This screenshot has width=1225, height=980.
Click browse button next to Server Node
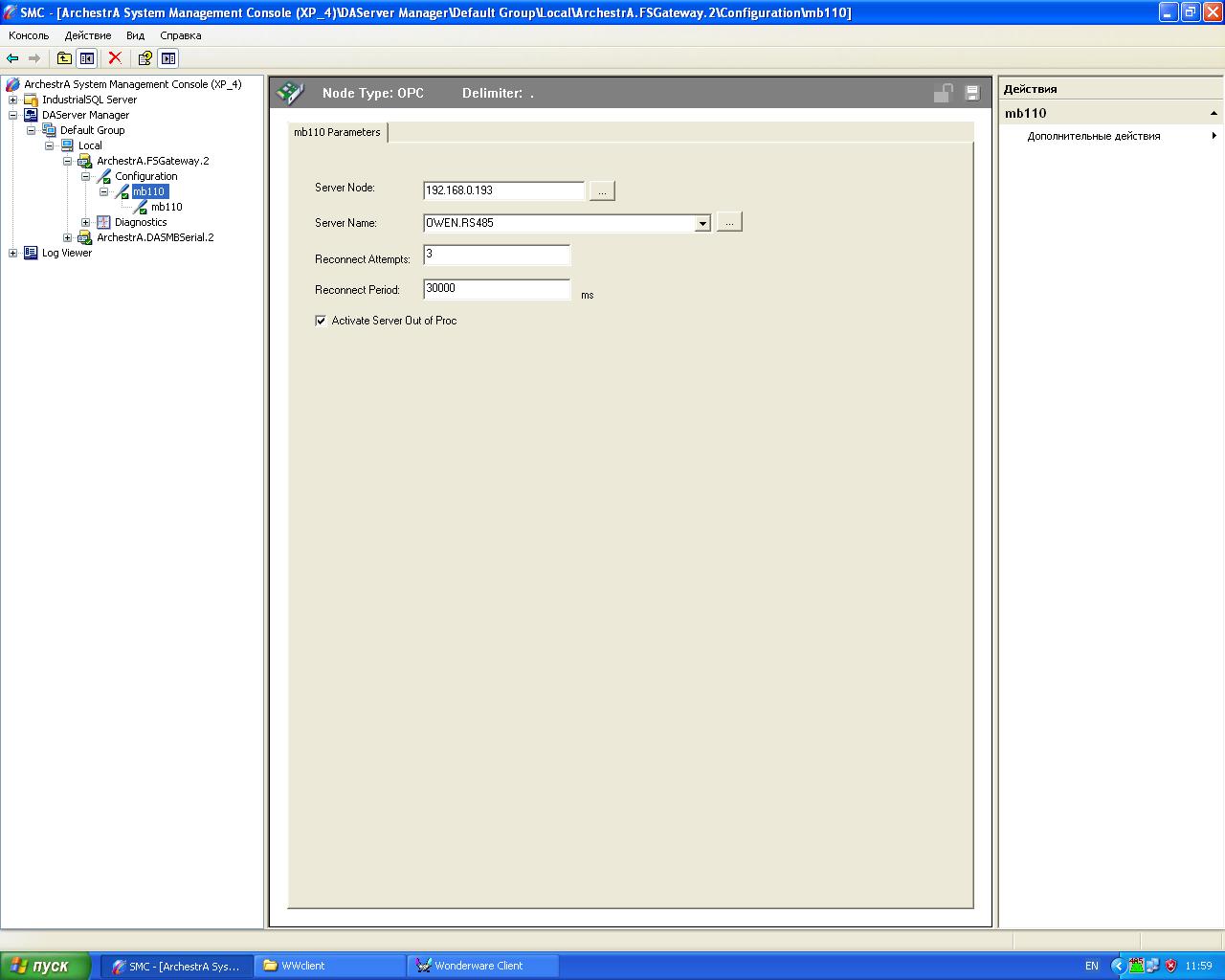[x=602, y=191]
